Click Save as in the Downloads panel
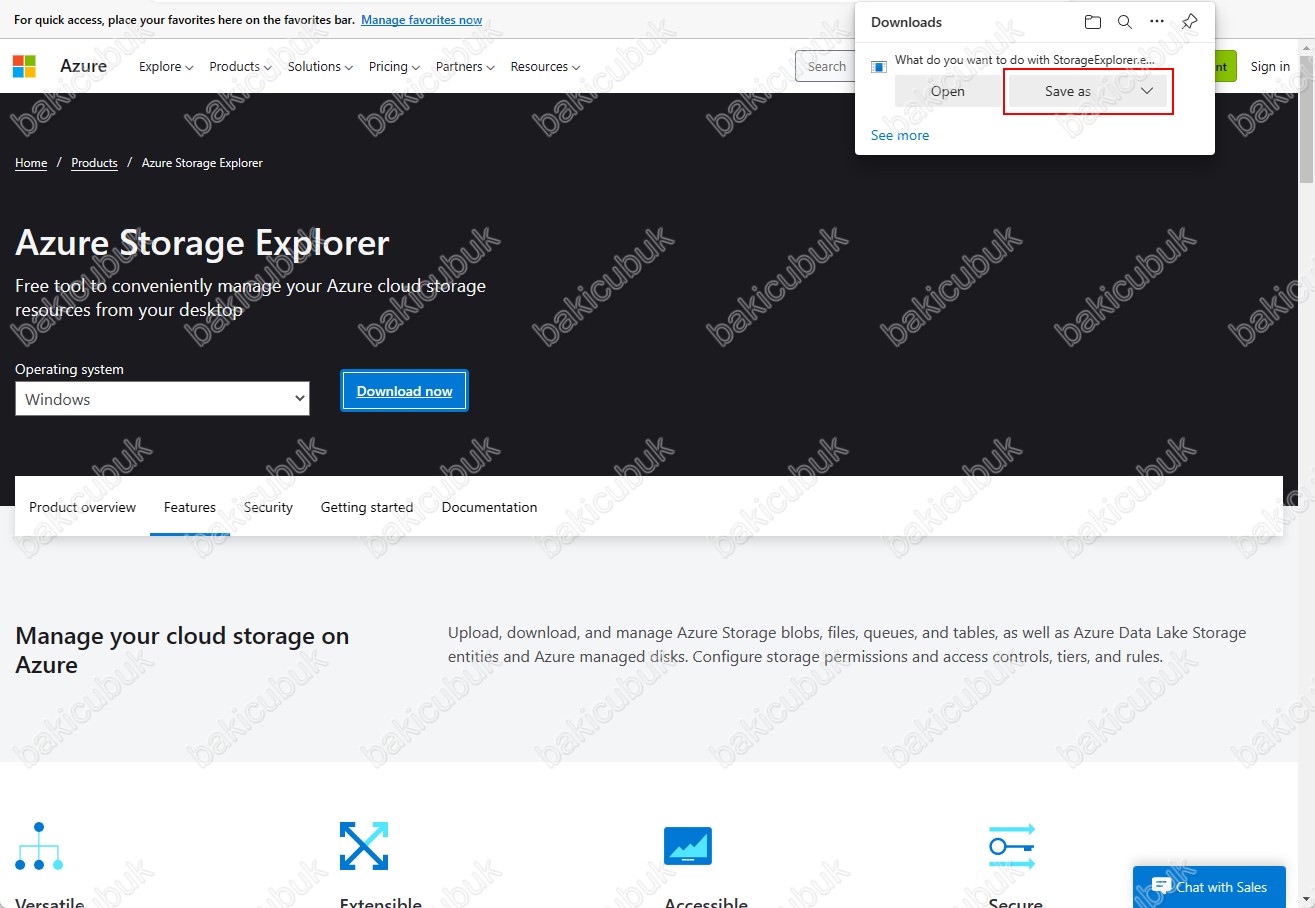This screenshot has width=1315, height=908. pos(1067,91)
